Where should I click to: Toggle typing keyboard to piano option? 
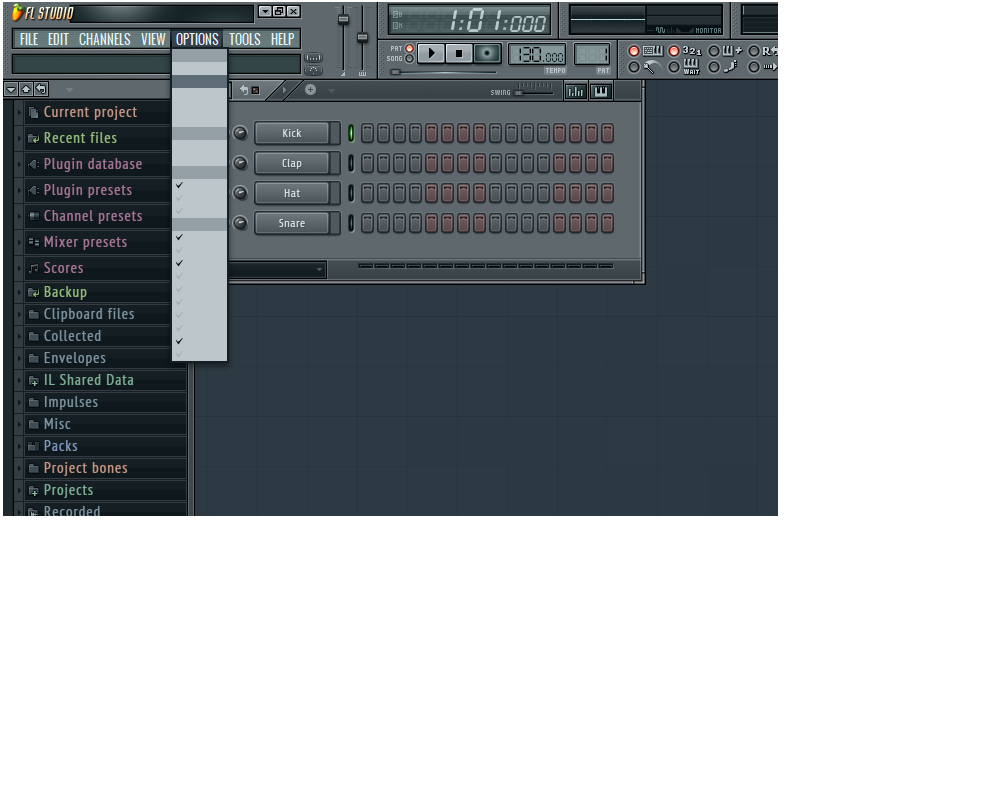click(633, 51)
